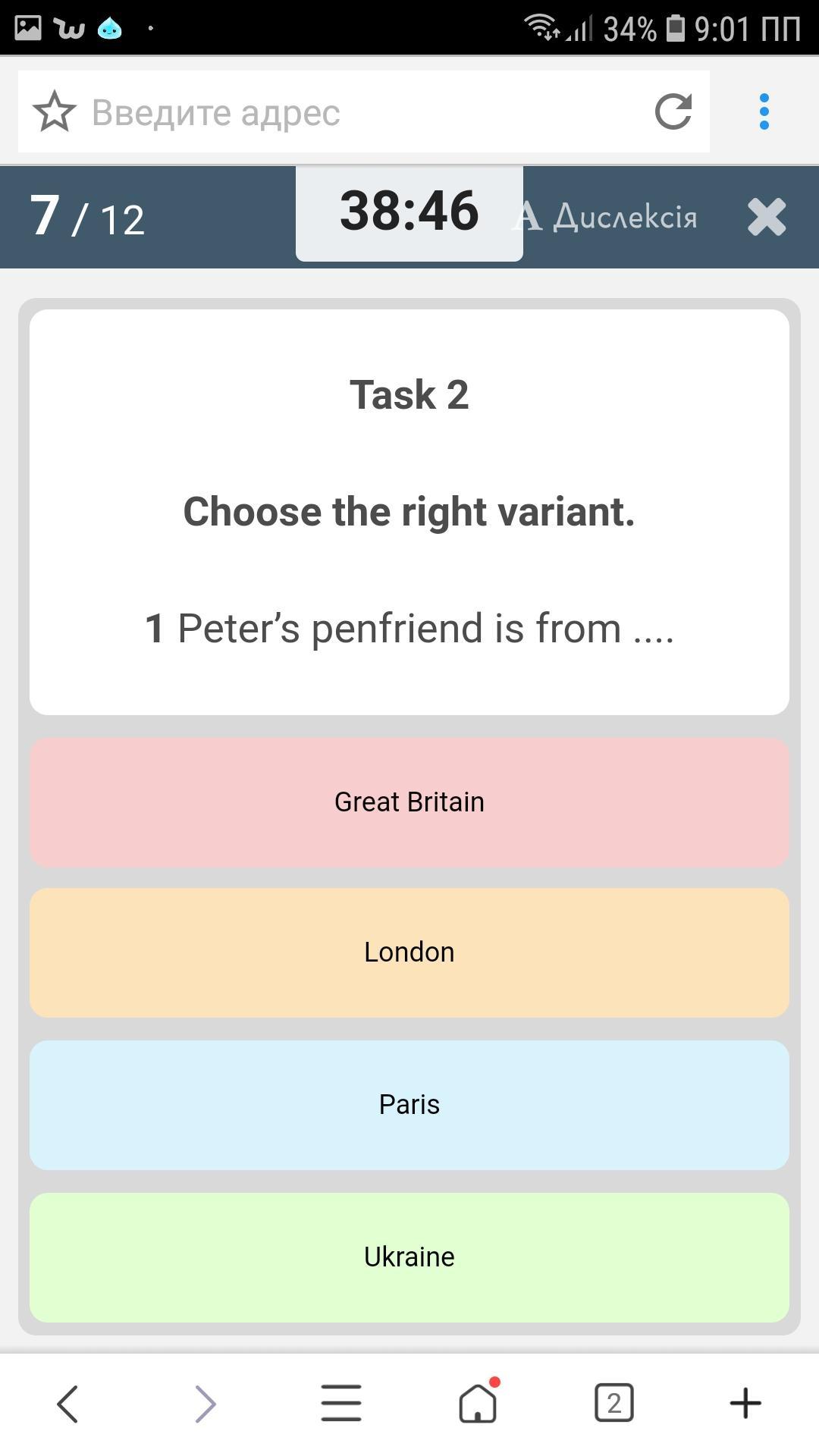Open the hamburger menu in bottom bar
The width and height of the screenshot is (819, 1456).
click(x=341, y=1403)
